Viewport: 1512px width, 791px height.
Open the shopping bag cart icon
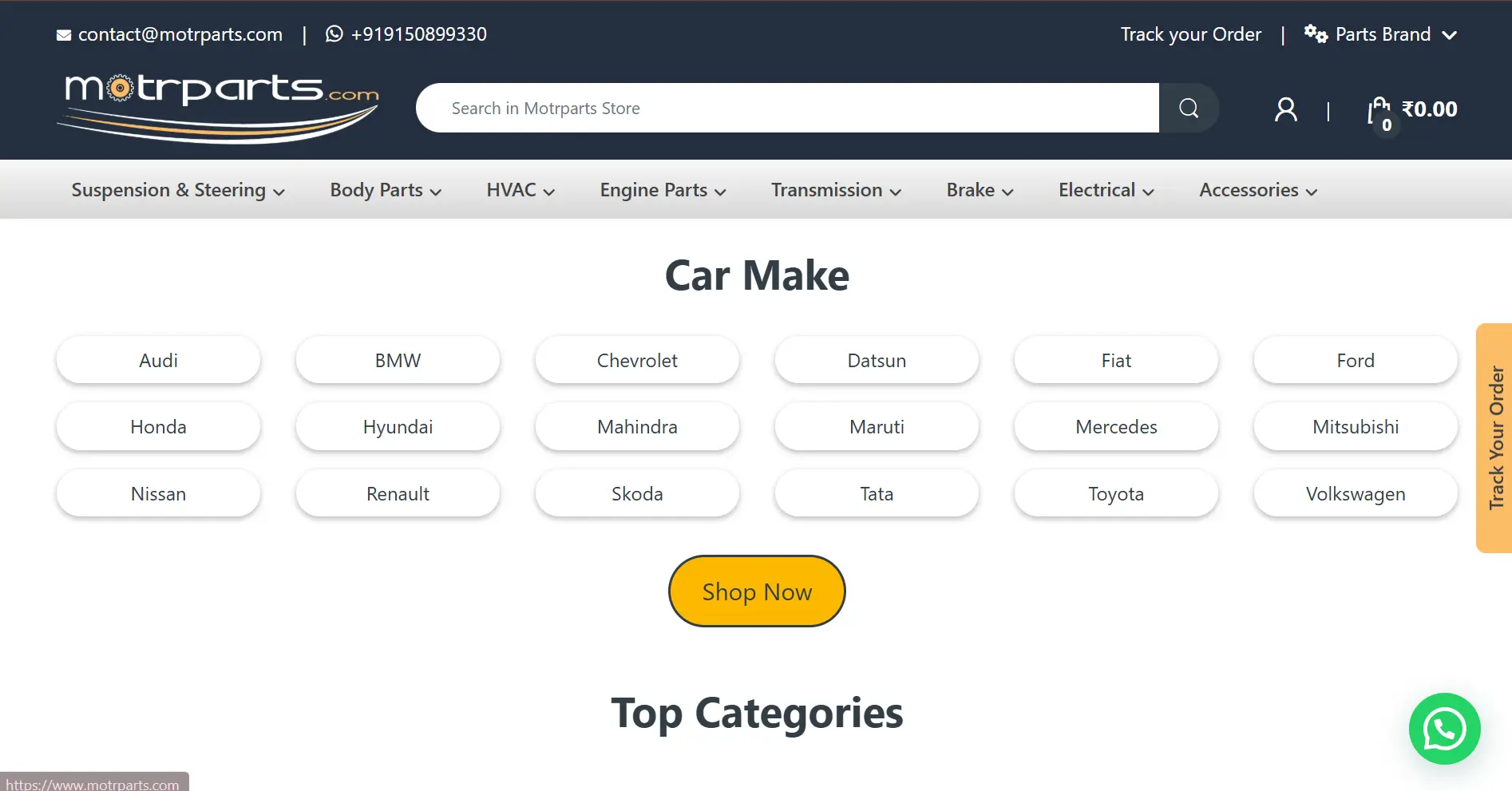pyautogui.click(x=1379, y=112)
